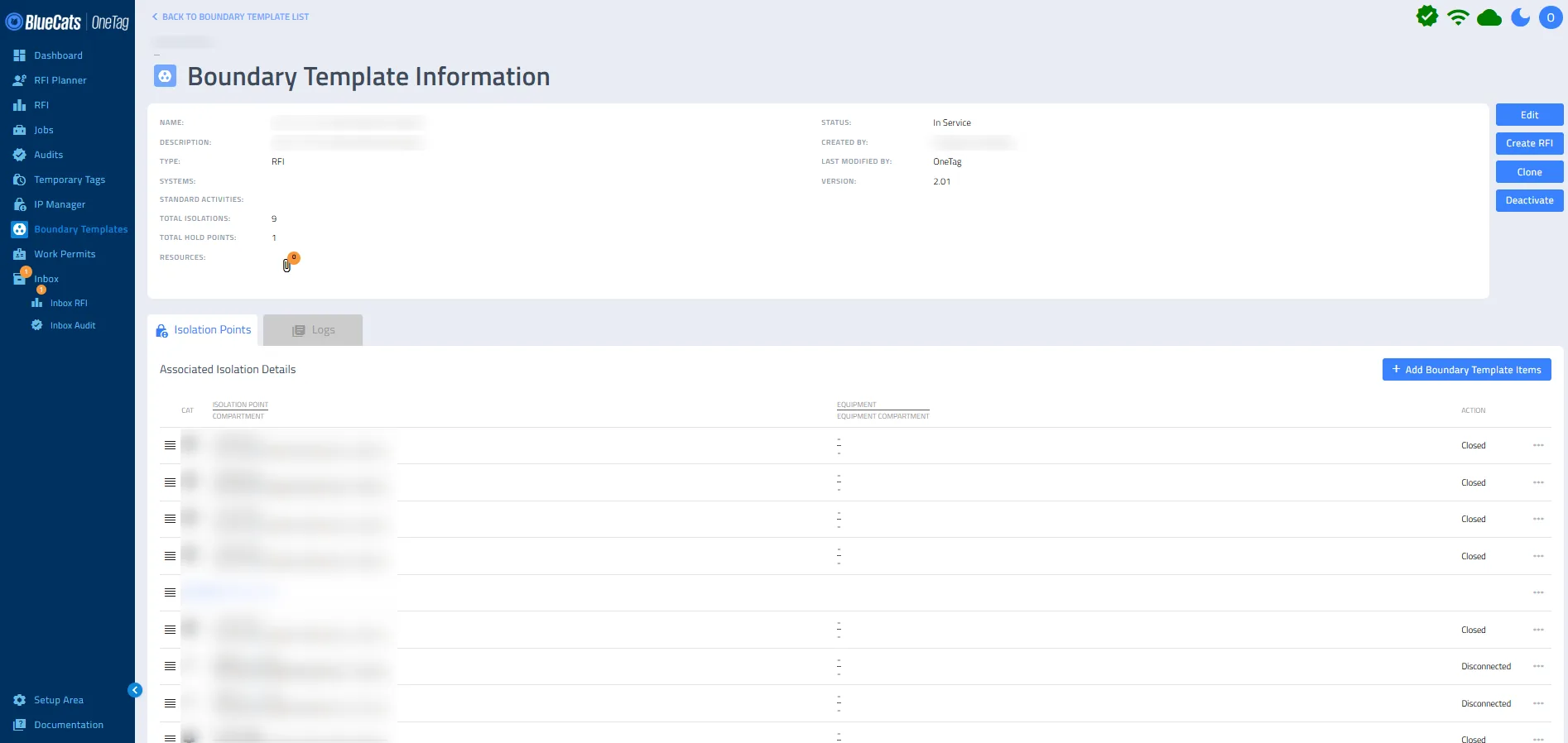Expand the Inbox tree item in the sidebar
The image size is (1568, 743).
pyautogui.click(x=46, y=279)
